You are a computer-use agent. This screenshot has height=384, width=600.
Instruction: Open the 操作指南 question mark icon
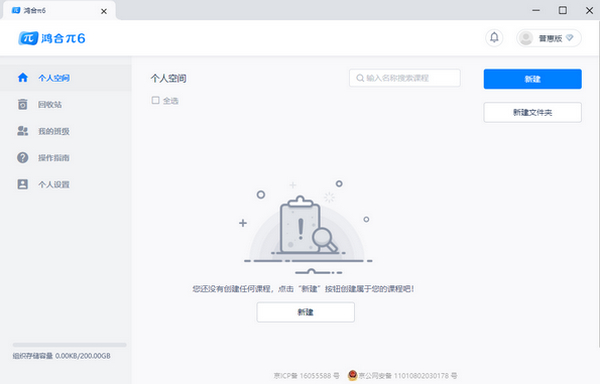[x=23, y=158]
